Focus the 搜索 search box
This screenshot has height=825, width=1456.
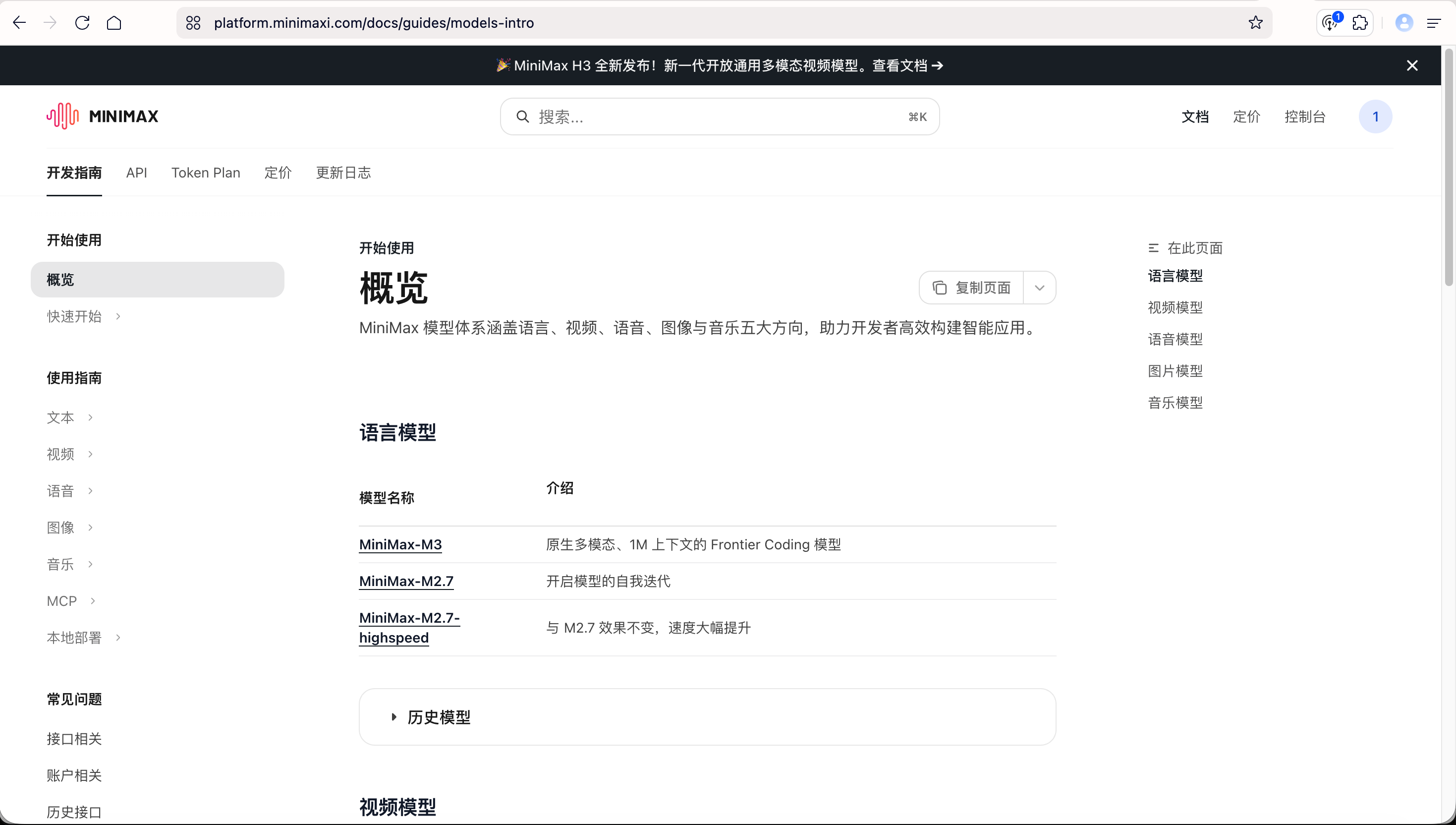tap(720, 117)
